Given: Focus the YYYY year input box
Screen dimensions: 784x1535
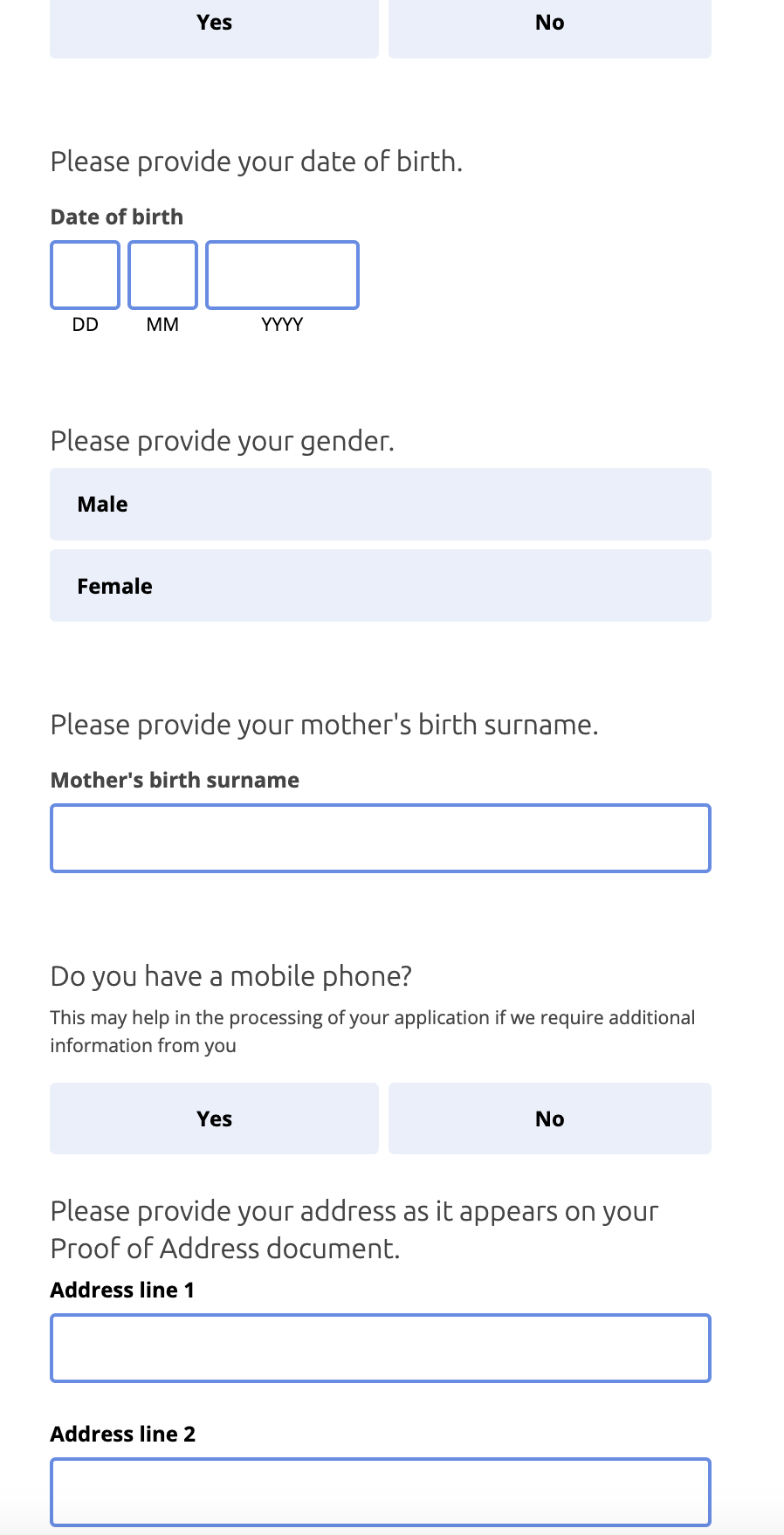Looking at the screenshot, I should pyautogui.click(x=282, y=275).
